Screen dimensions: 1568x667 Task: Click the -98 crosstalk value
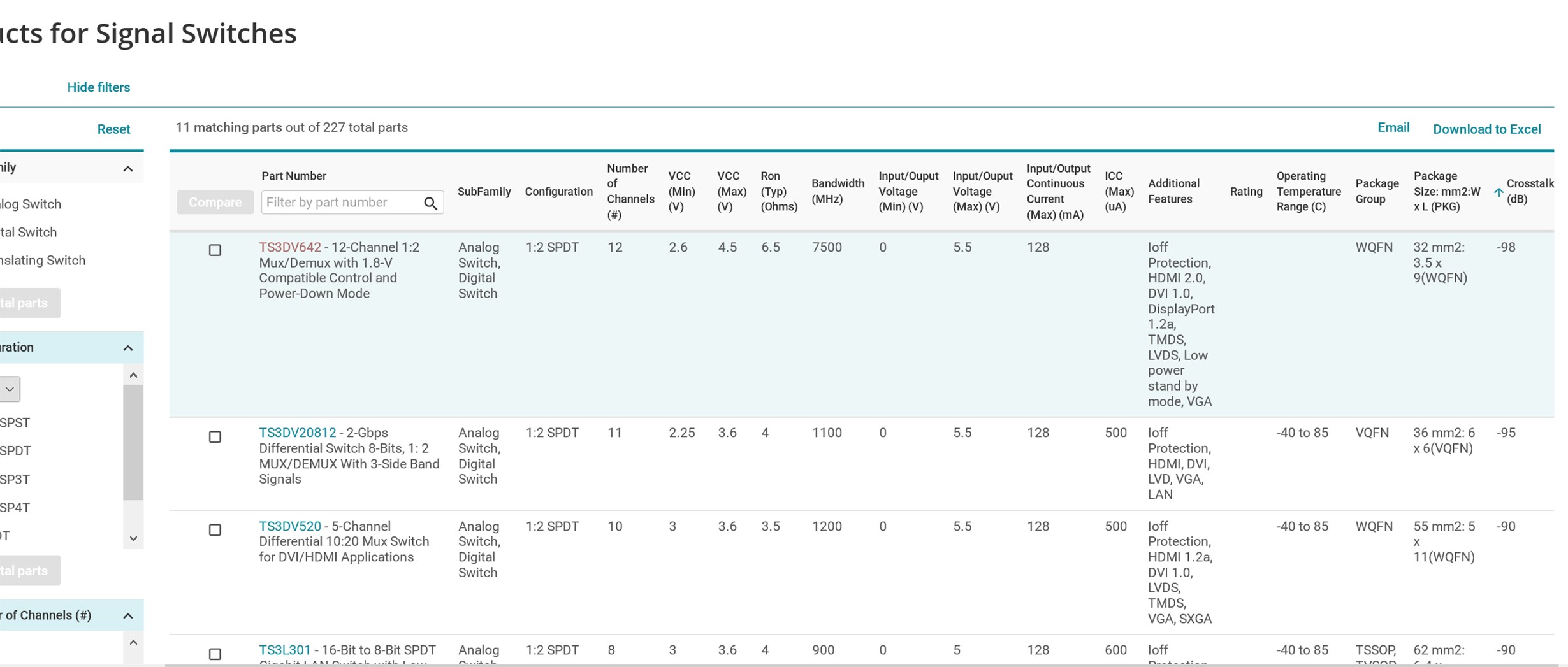[x=1506, y=247]
